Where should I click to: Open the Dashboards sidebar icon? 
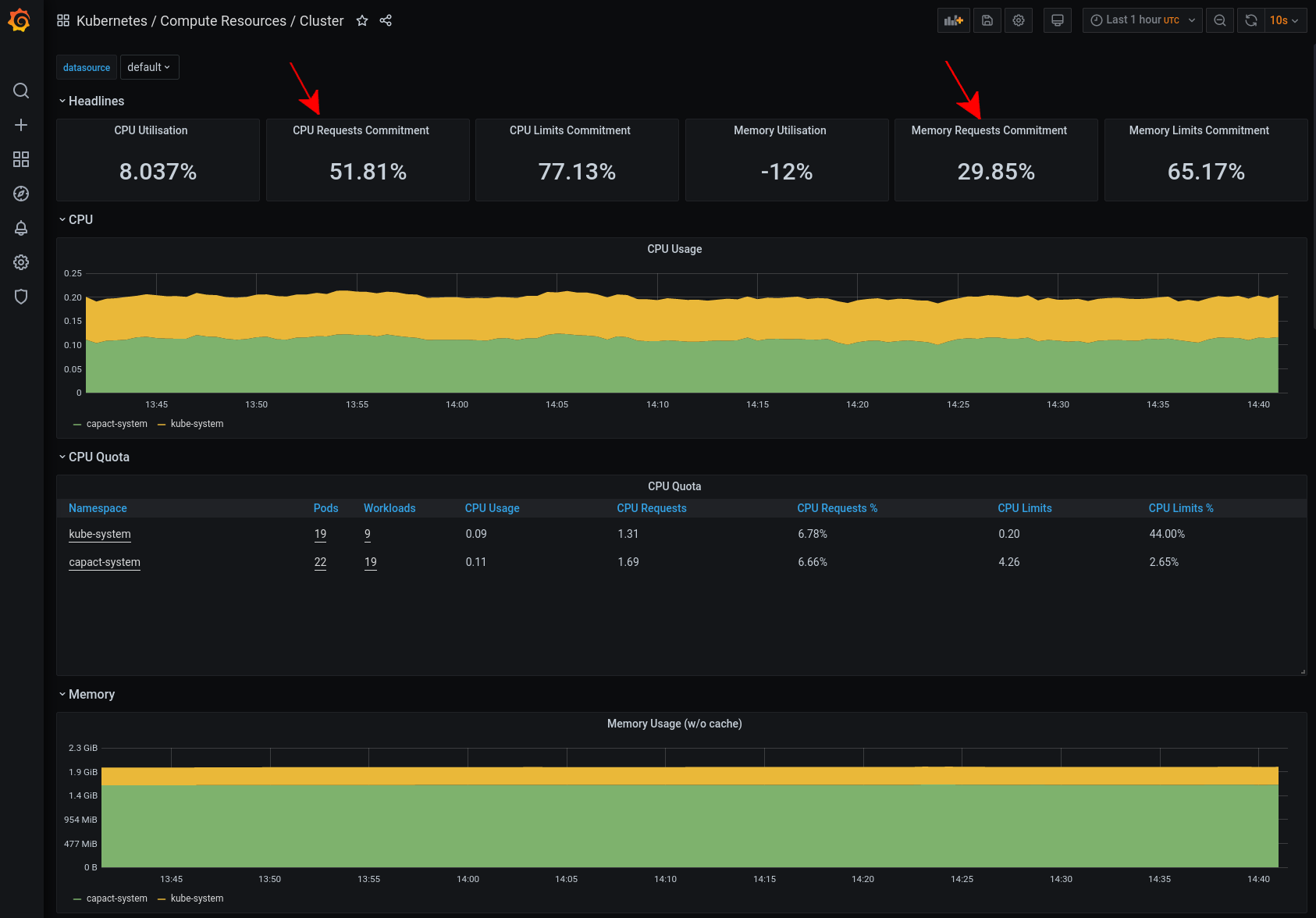[21, 159]
